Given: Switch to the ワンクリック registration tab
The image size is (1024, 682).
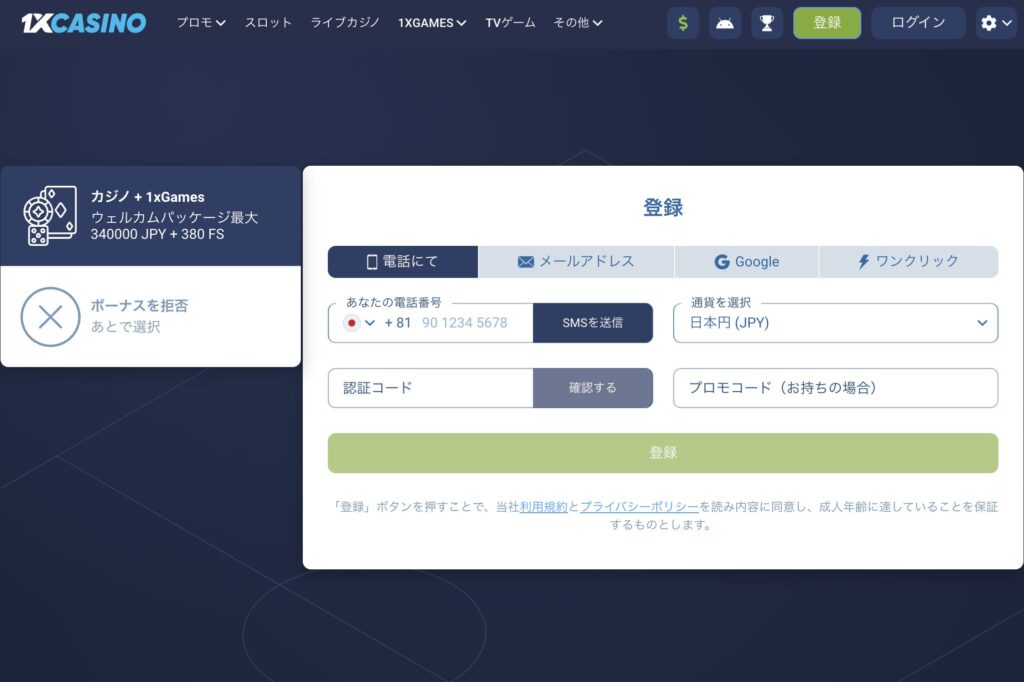Looking at the screenshot, I should 908,262.
